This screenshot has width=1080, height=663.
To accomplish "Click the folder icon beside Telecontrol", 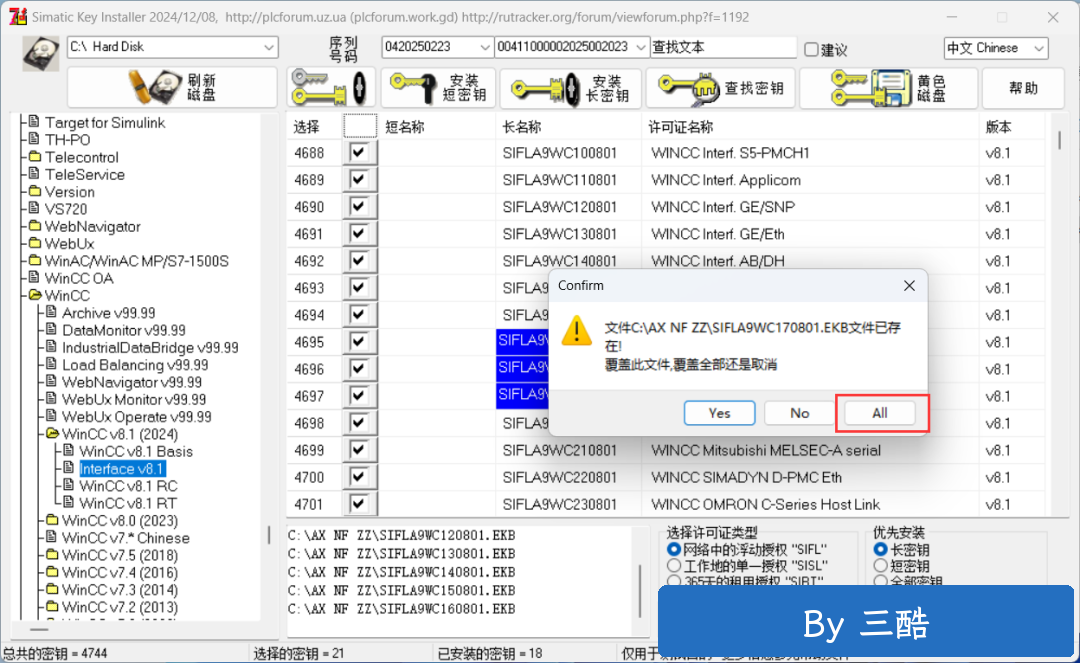I will pos(34,157).
